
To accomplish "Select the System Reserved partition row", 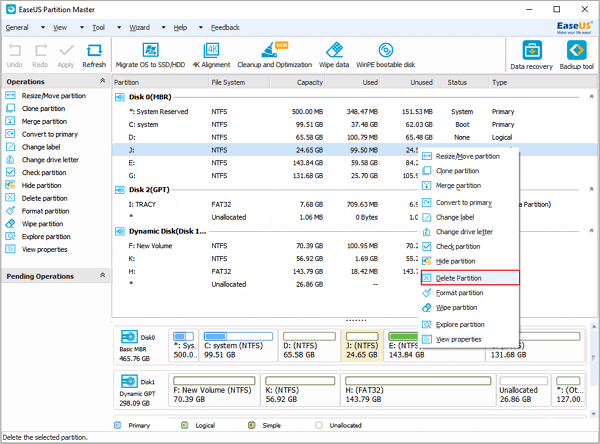I will [354, 112].
